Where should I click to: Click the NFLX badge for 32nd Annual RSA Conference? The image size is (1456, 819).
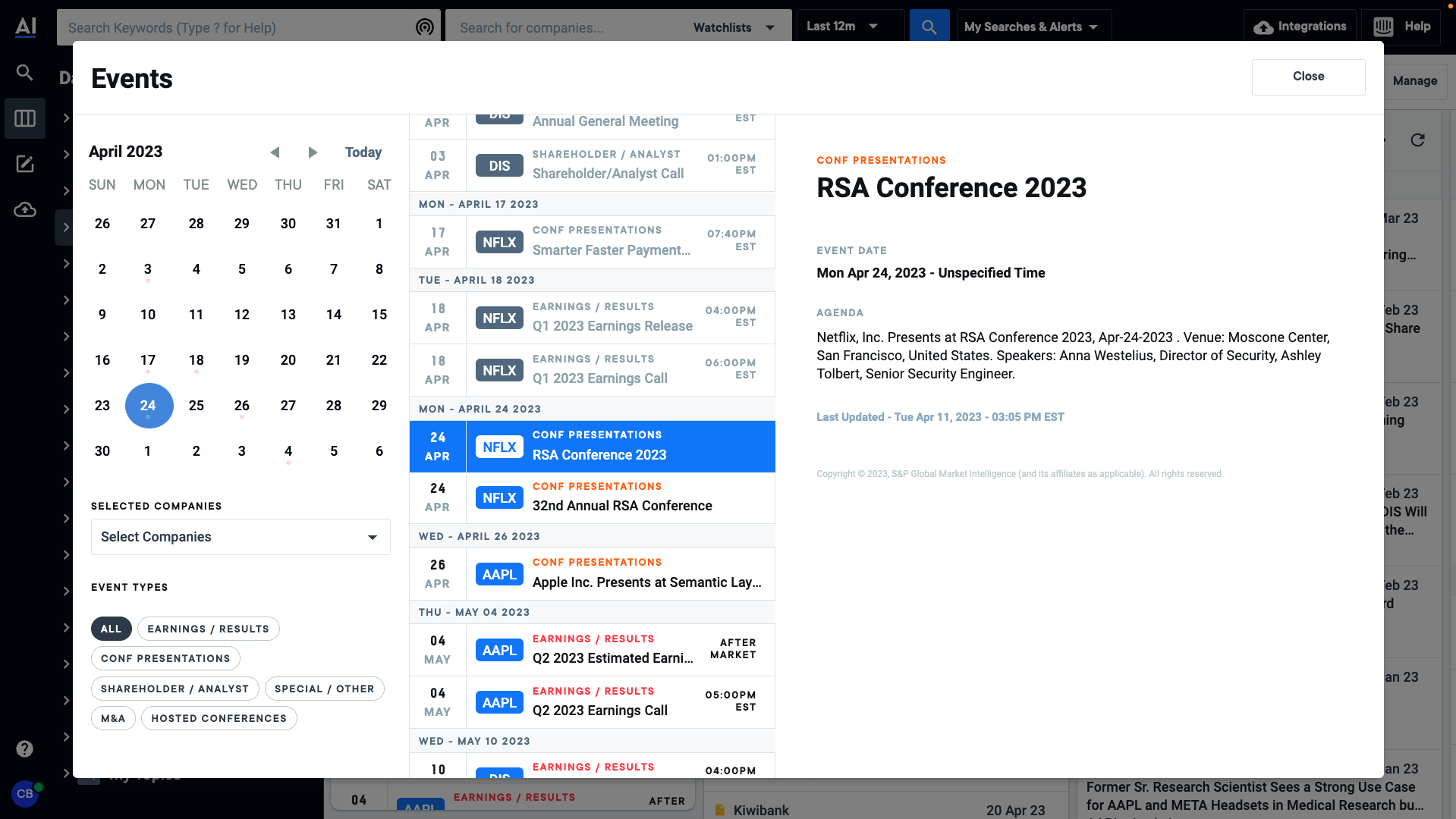(499, 497)
